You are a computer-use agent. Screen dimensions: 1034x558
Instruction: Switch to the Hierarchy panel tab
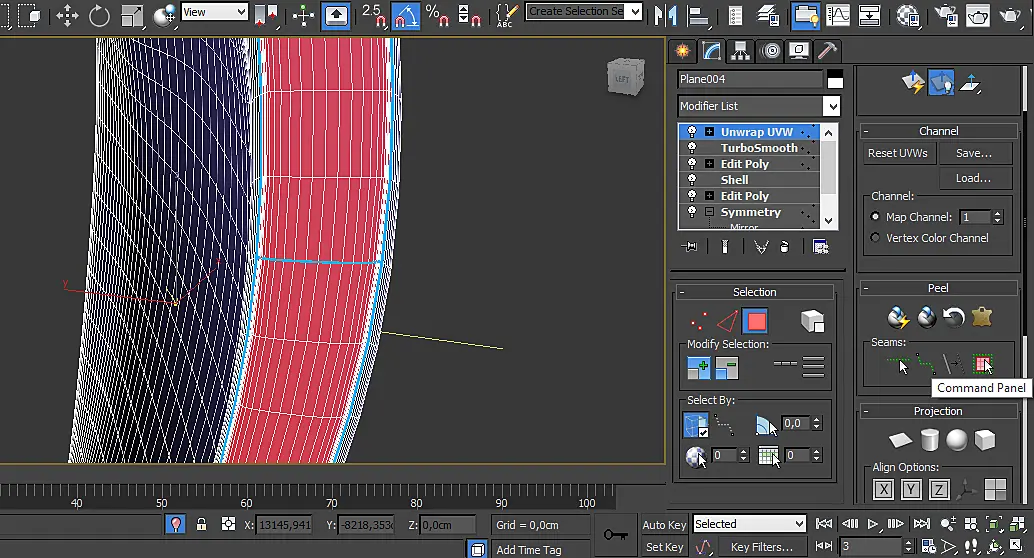point(741,51)
